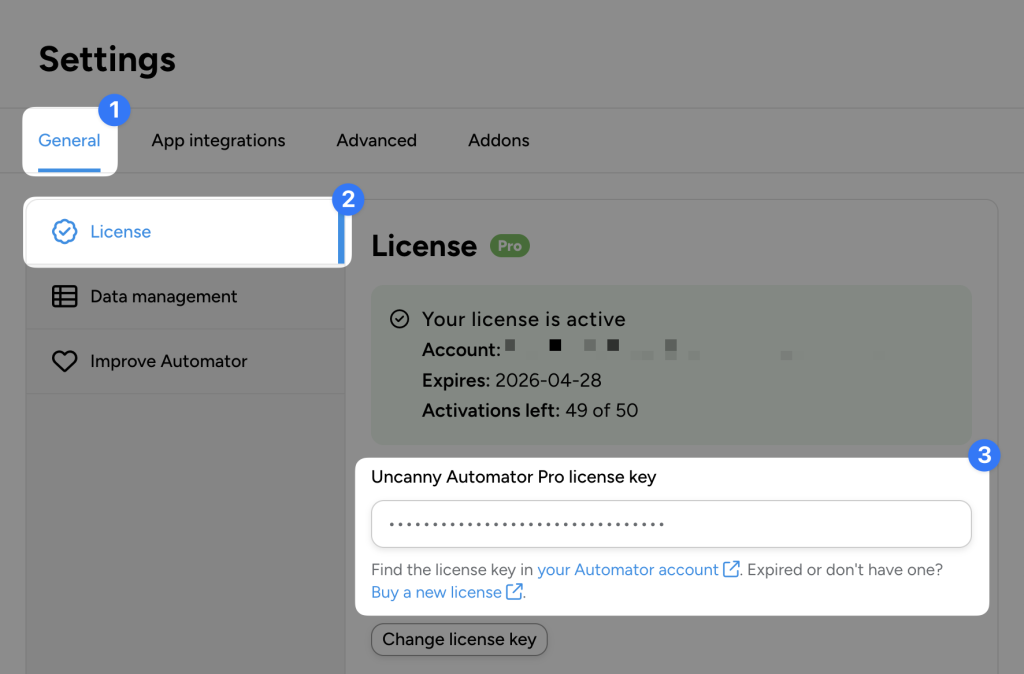Click the external link icon after Buy a new license

514,592
